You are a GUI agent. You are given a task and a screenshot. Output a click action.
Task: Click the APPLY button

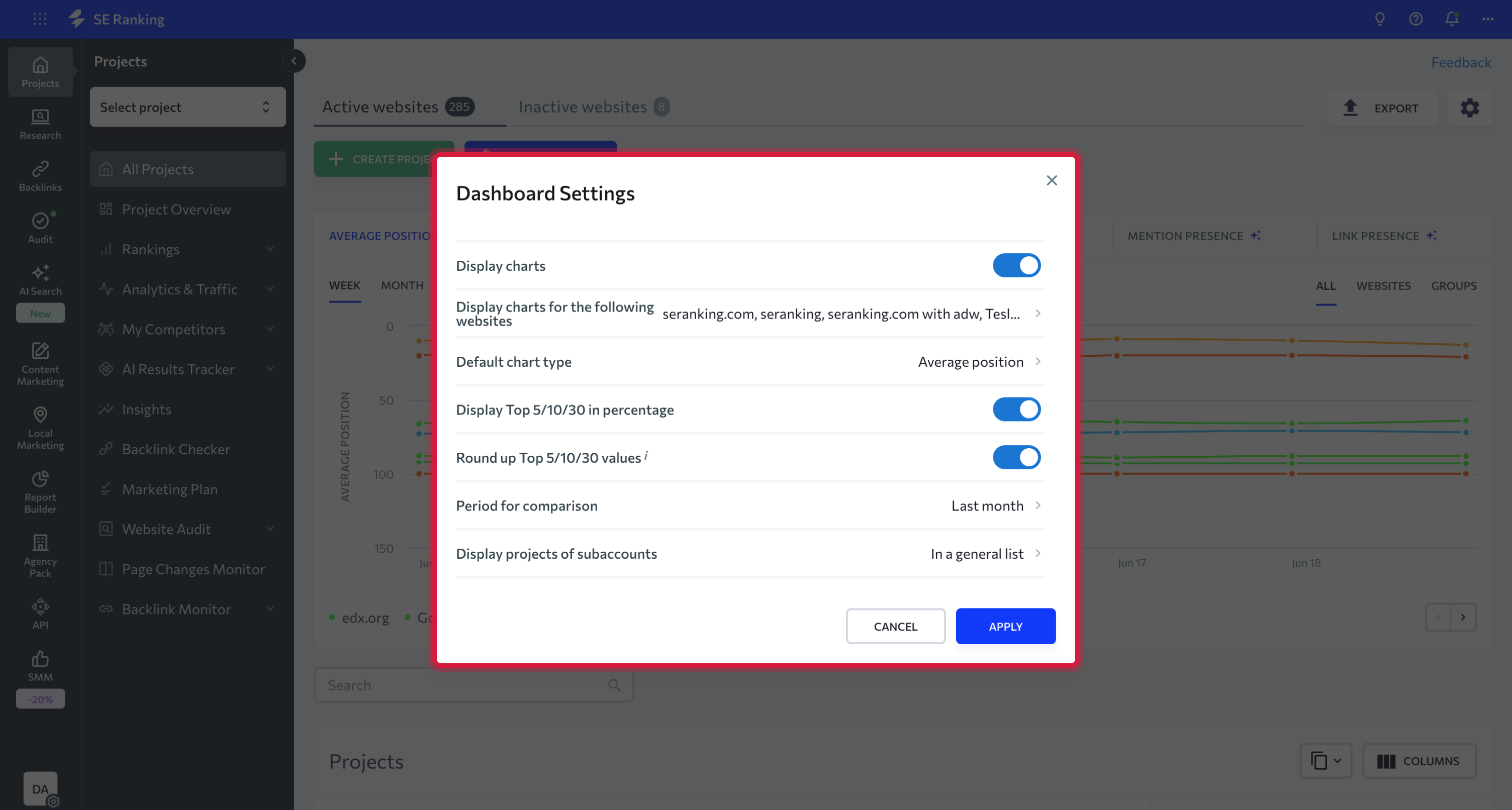coord(1005,626)
